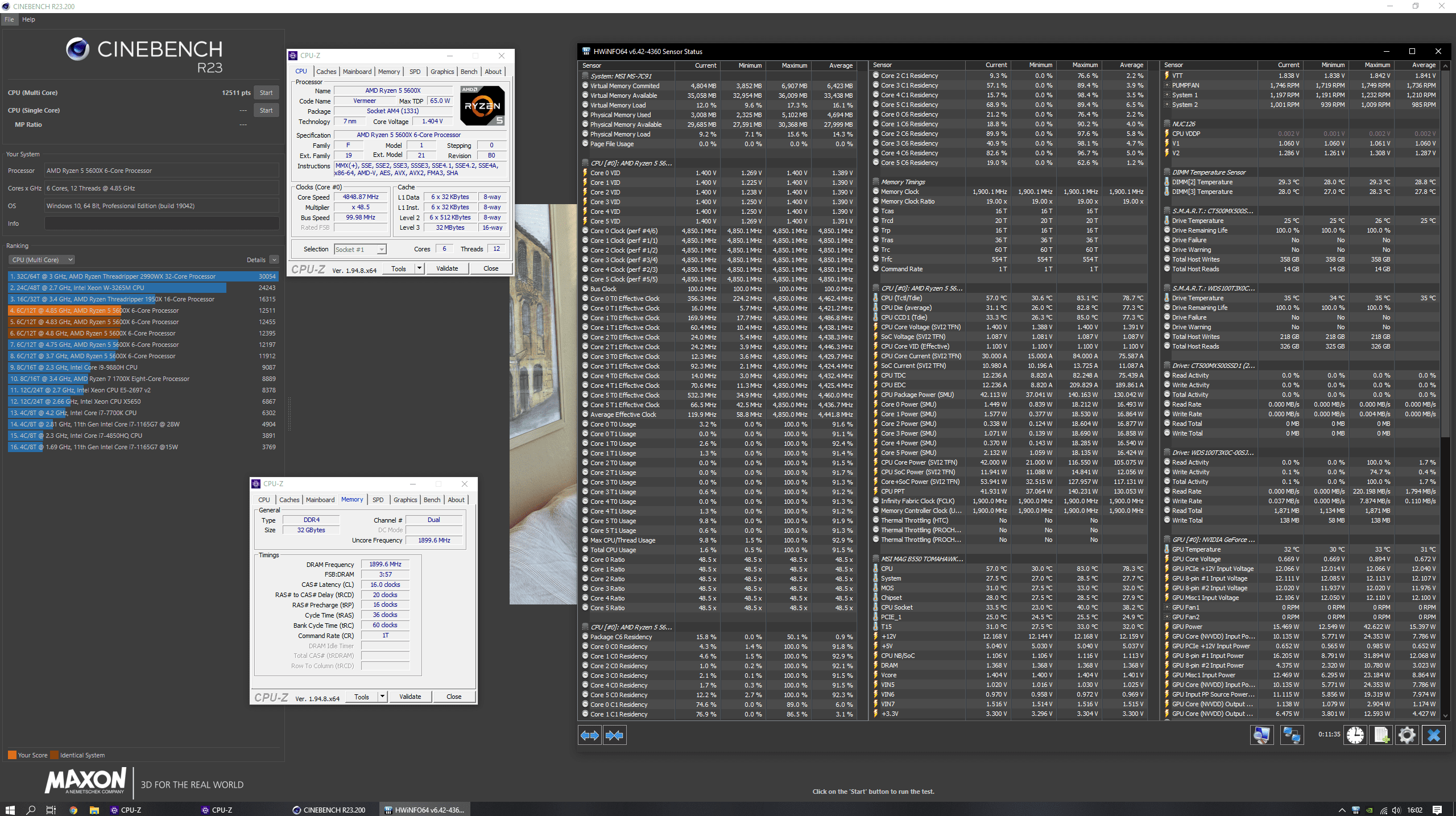Viewport: 1456px width, 816px height.
Task: Expand CPU (Multi Core) ranking dropdown
Action: (42, 260)
